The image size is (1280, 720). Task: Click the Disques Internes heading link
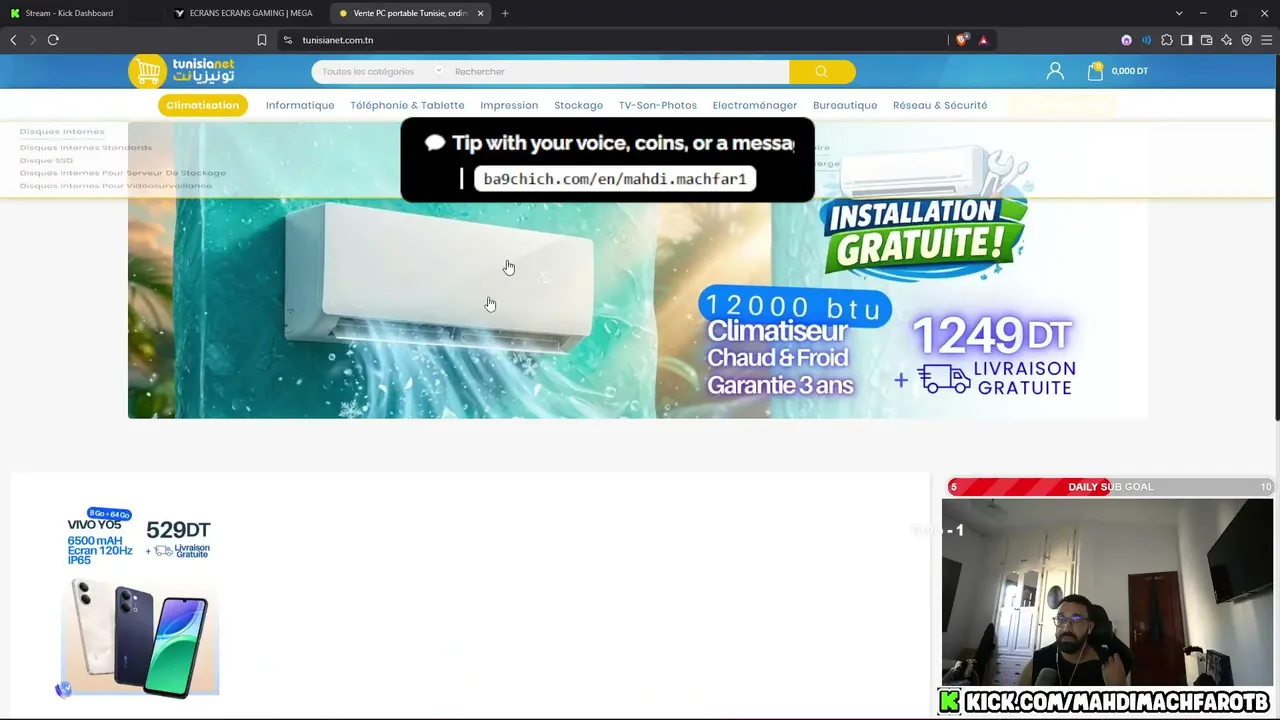tap(62, 132)
